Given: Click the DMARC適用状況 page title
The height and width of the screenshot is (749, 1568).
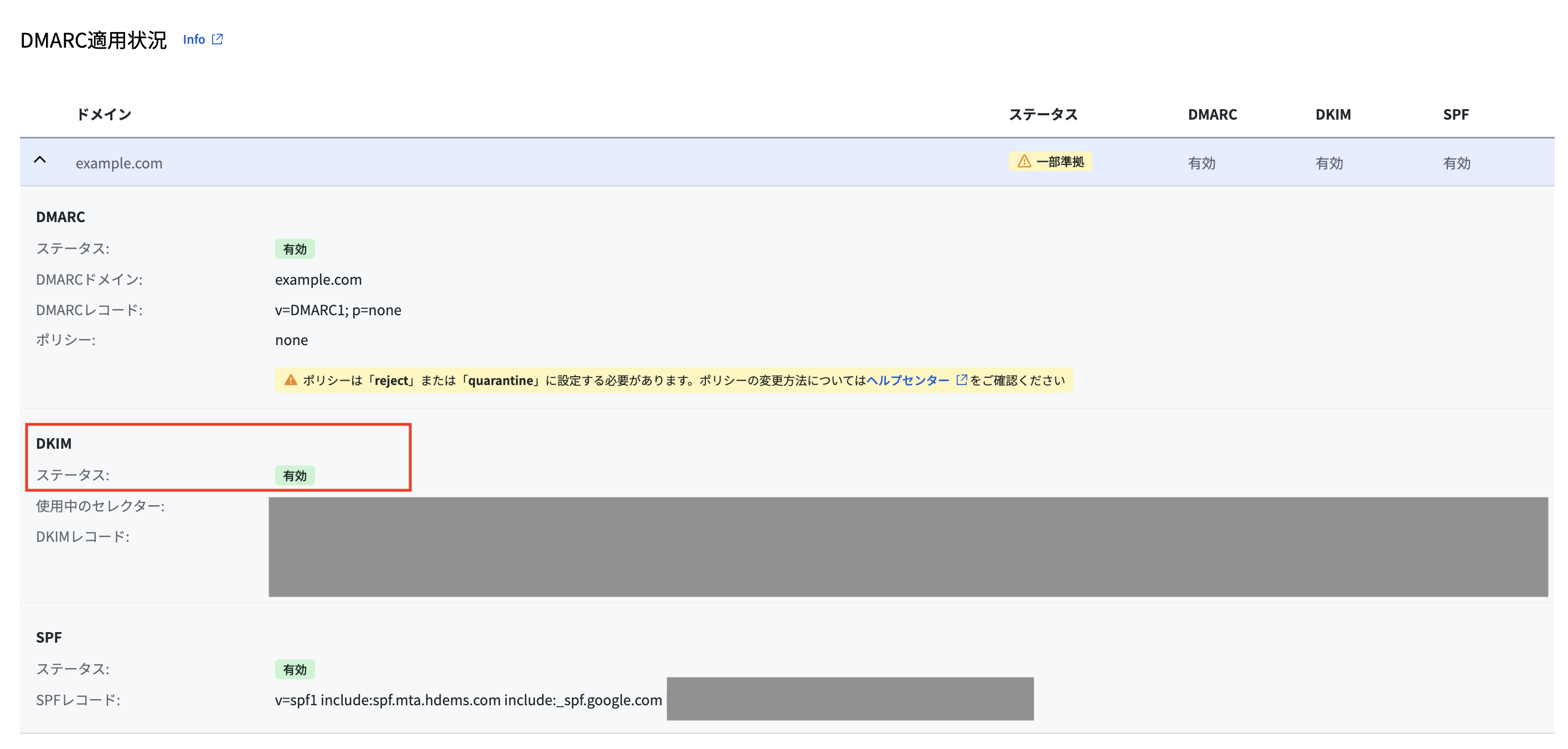Looking at the screenshot, I should (x=93, y=40).
